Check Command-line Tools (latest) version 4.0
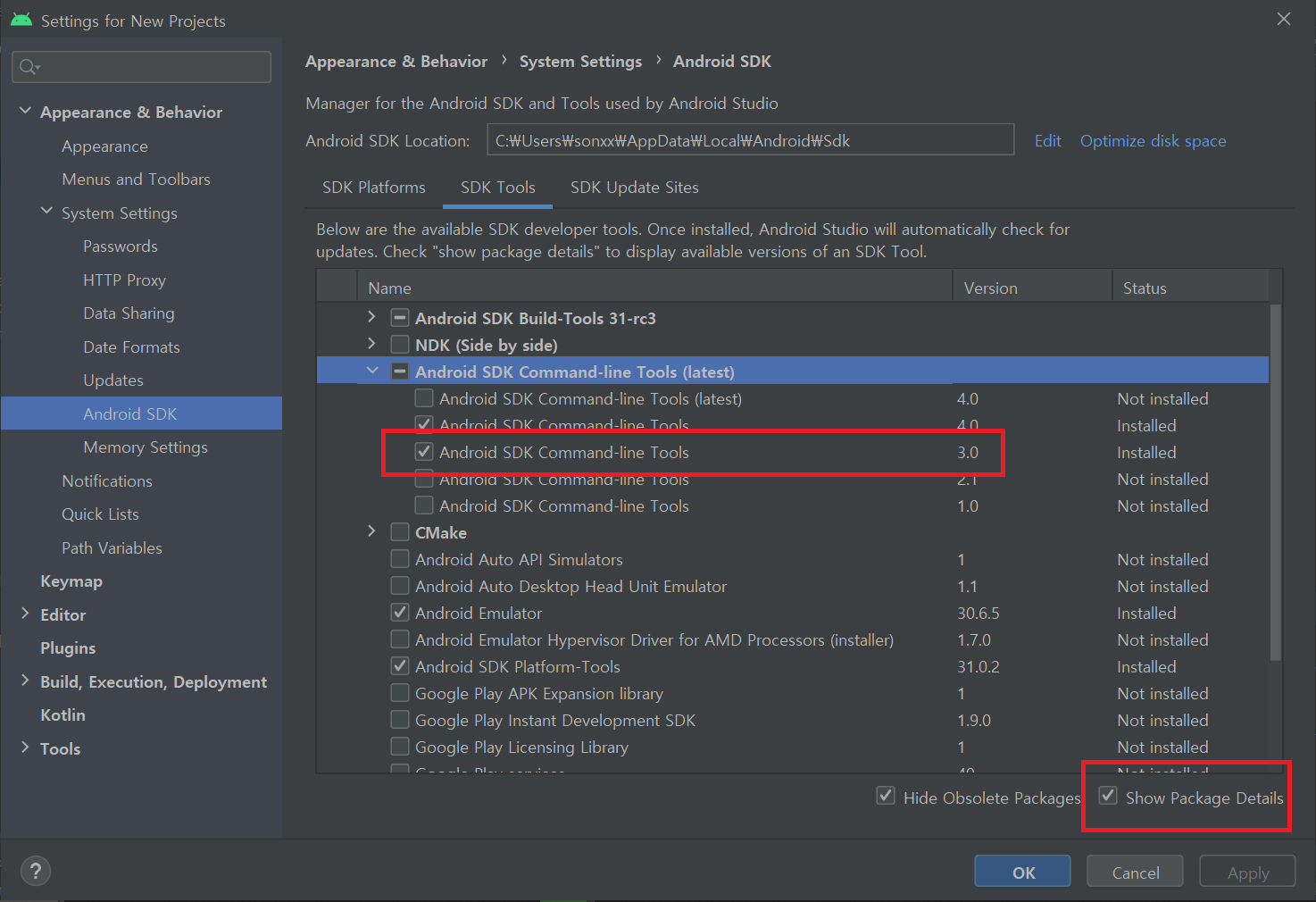This screenshot has width=1316, height=902. coord(424,398)
